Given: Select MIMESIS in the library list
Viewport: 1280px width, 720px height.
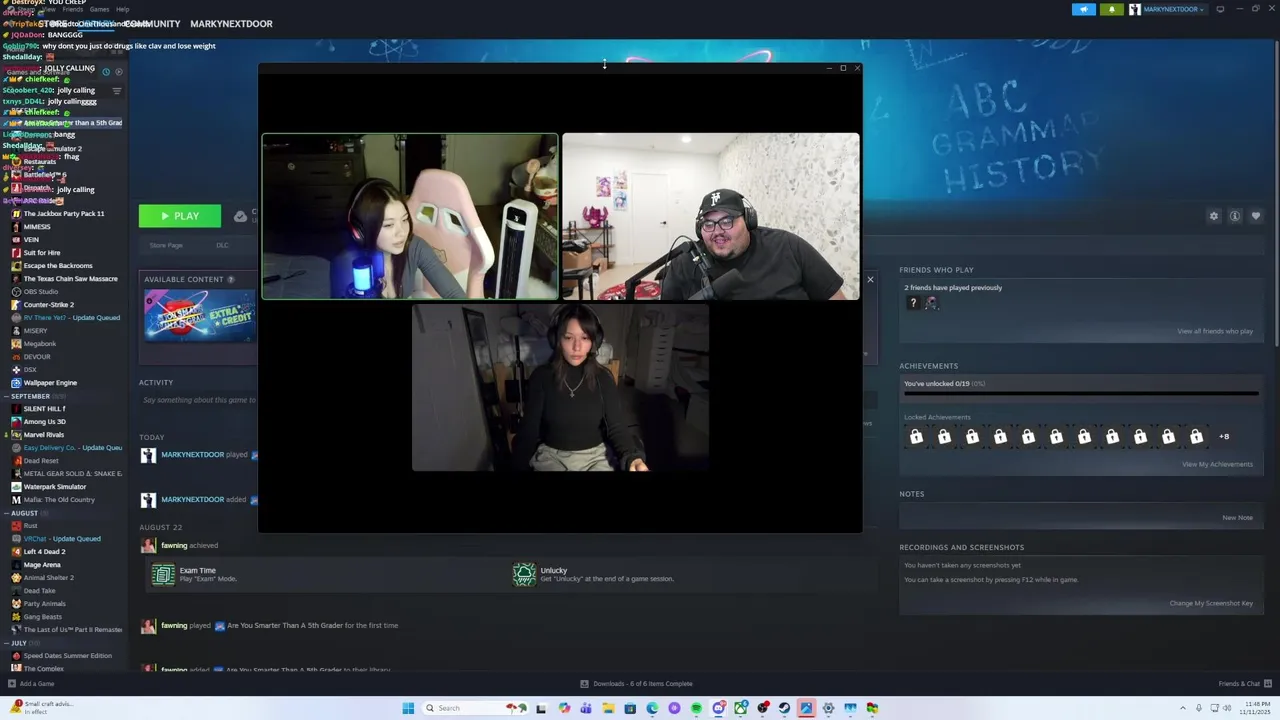Looking at the screenshot, I should tap(37, 227).
